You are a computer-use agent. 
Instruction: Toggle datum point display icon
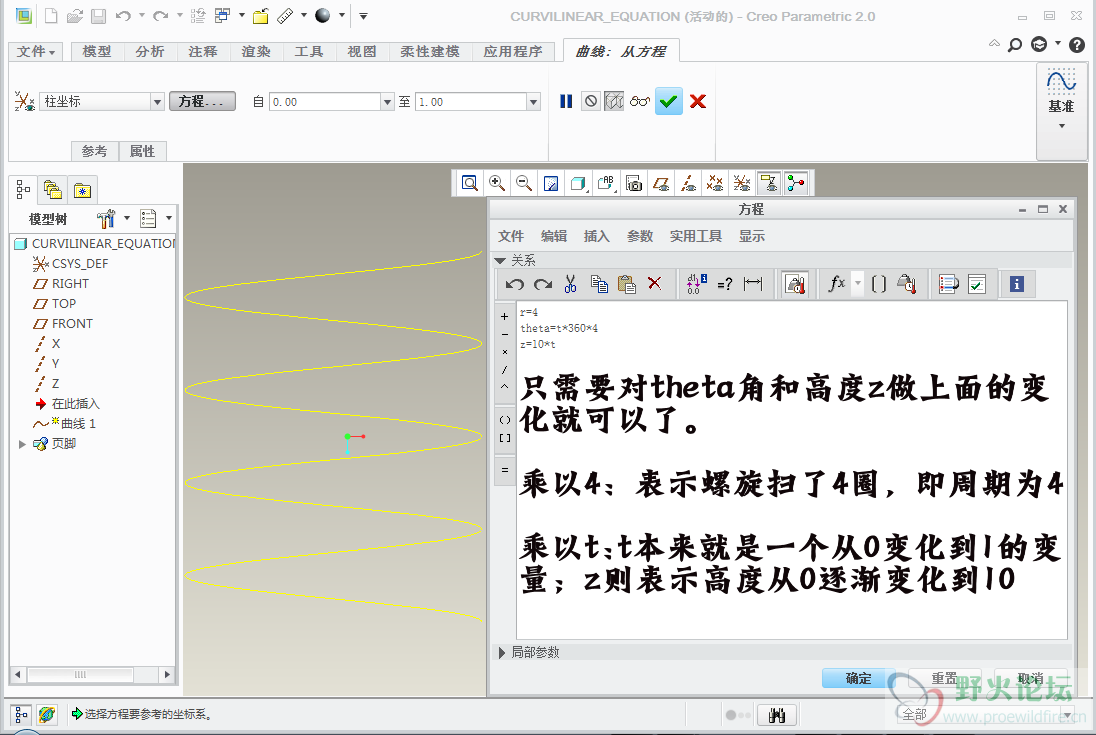click(714, 183)
